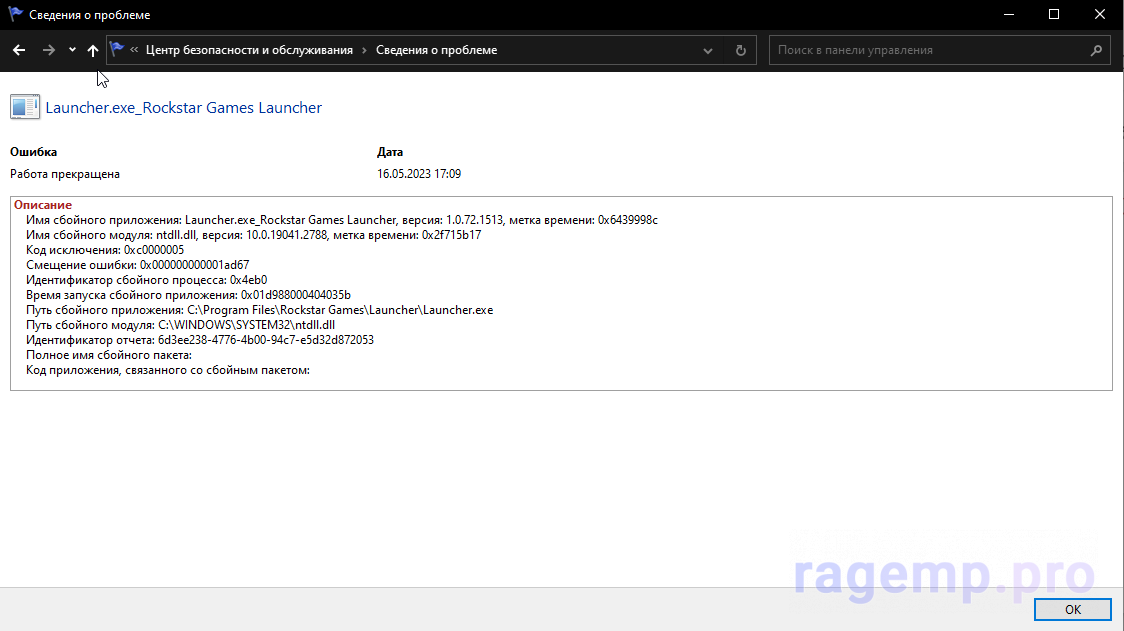Click the forward navigation arrow
1124x631 pixels.
(49, 50)
